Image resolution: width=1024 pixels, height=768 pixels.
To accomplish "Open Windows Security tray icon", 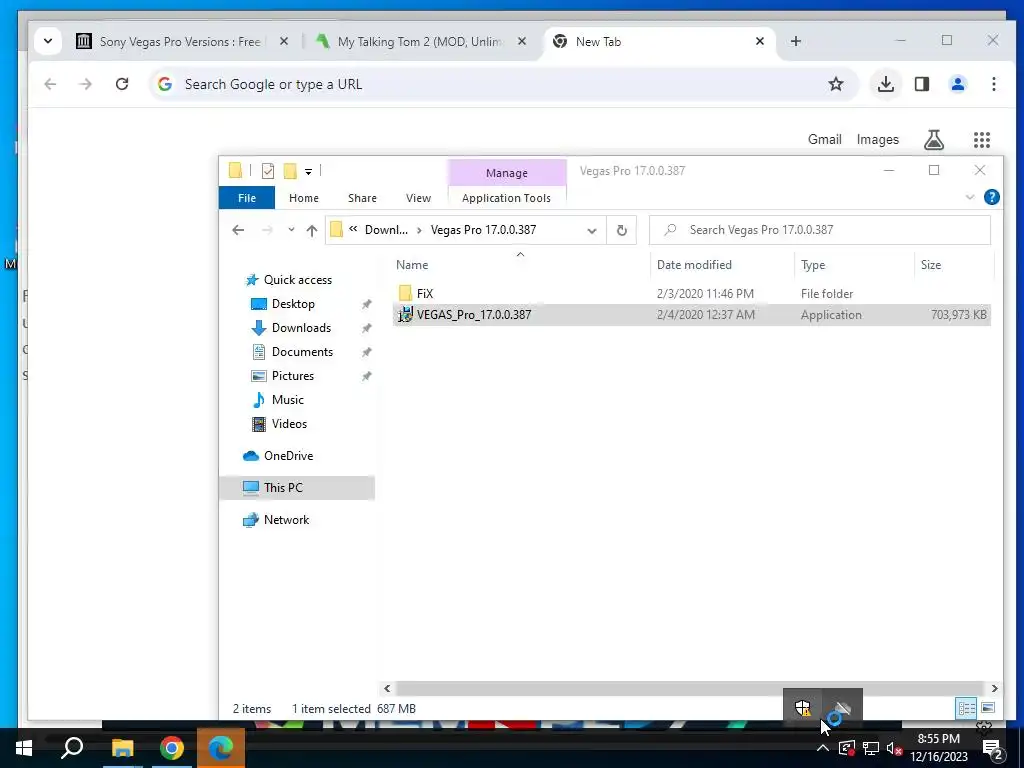I will click(803, 707).
